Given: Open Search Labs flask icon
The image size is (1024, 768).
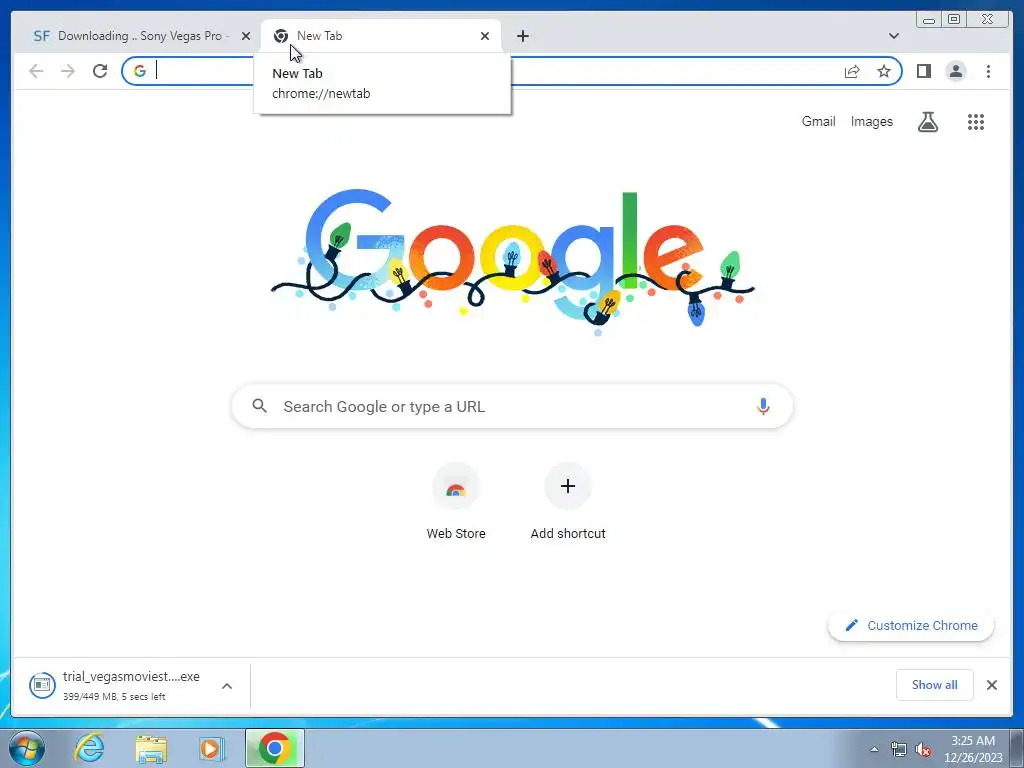Looking at the screenshot, I should click(x=927, y=121).
